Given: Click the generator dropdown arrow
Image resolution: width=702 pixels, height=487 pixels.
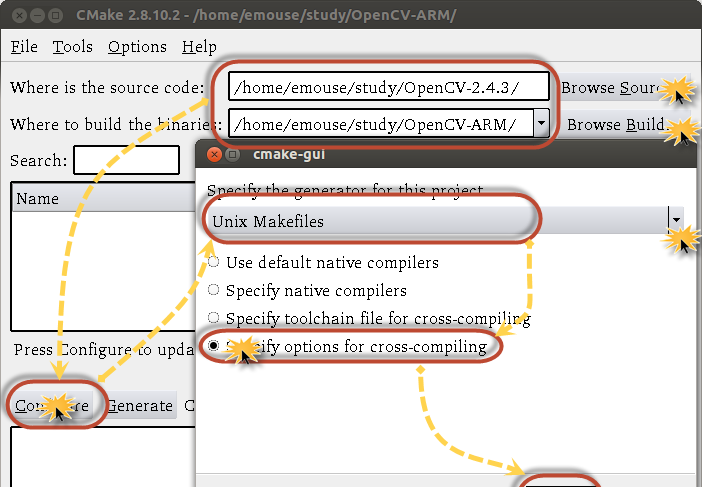Looking at the screenshot, I should tap(676, 220).
